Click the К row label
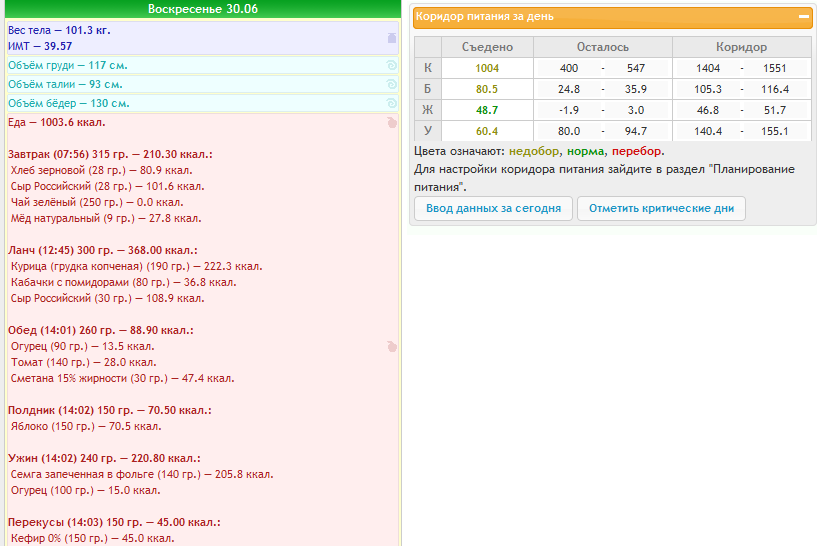 (x=428, y=68)
